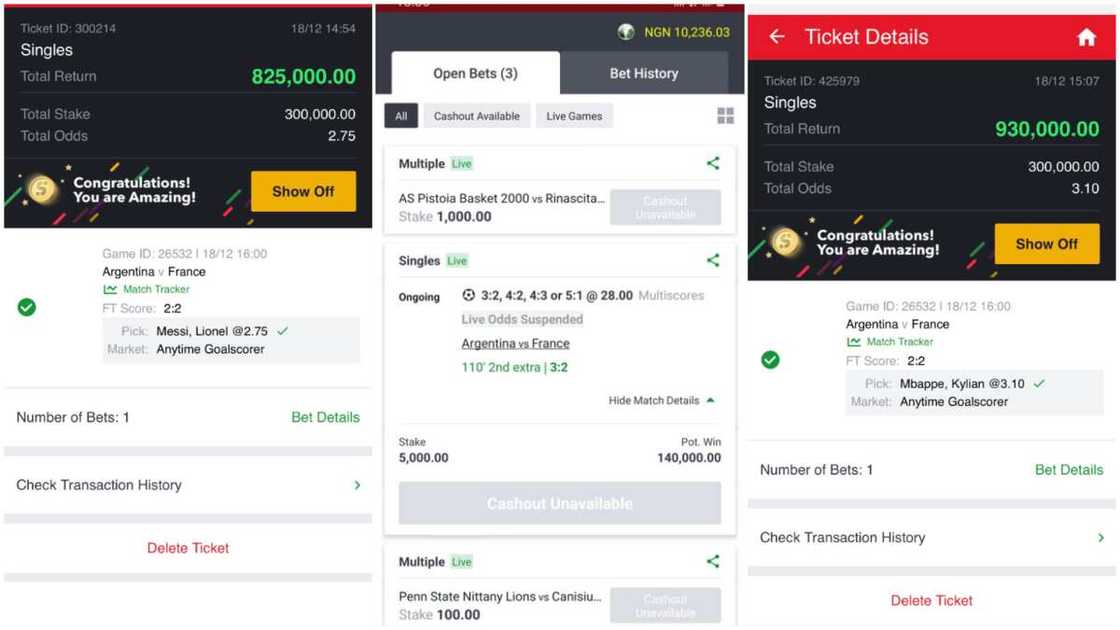Open the Argentina vs France match link

[515, 344]
